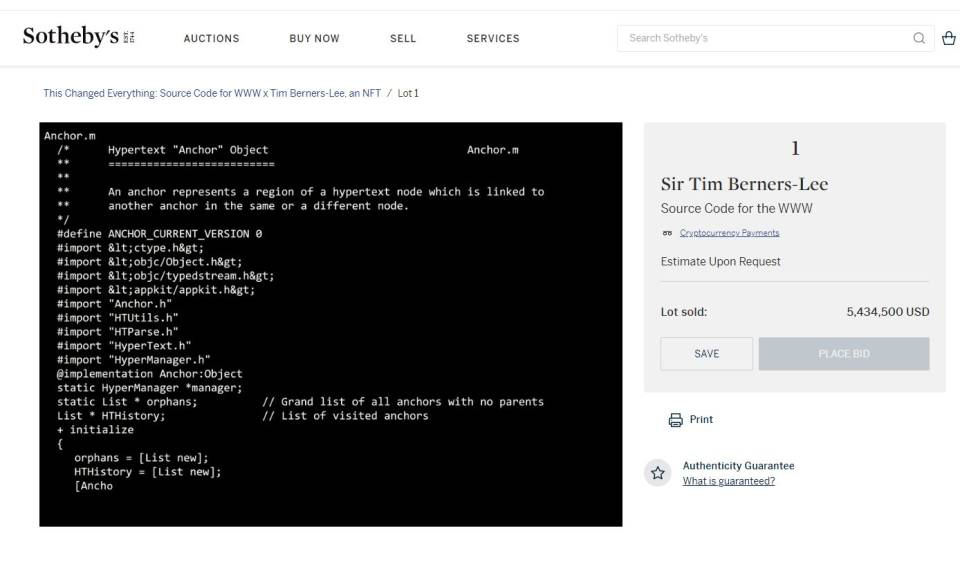Open the Auctions menu
This screenshot has width=960, height=564.
pos(211,38)
